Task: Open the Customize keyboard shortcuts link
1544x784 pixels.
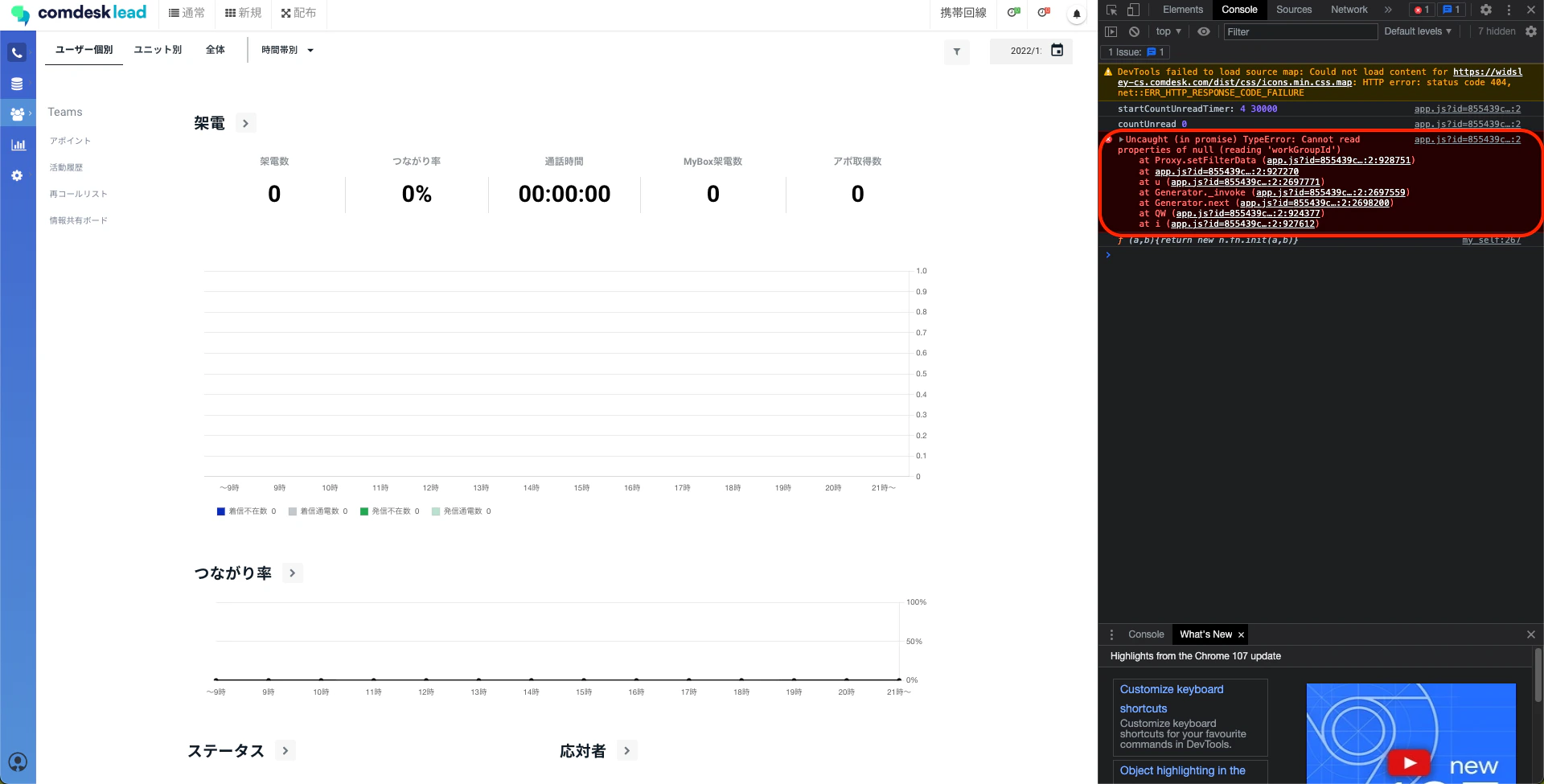Action: click(x=1172, y=699)
